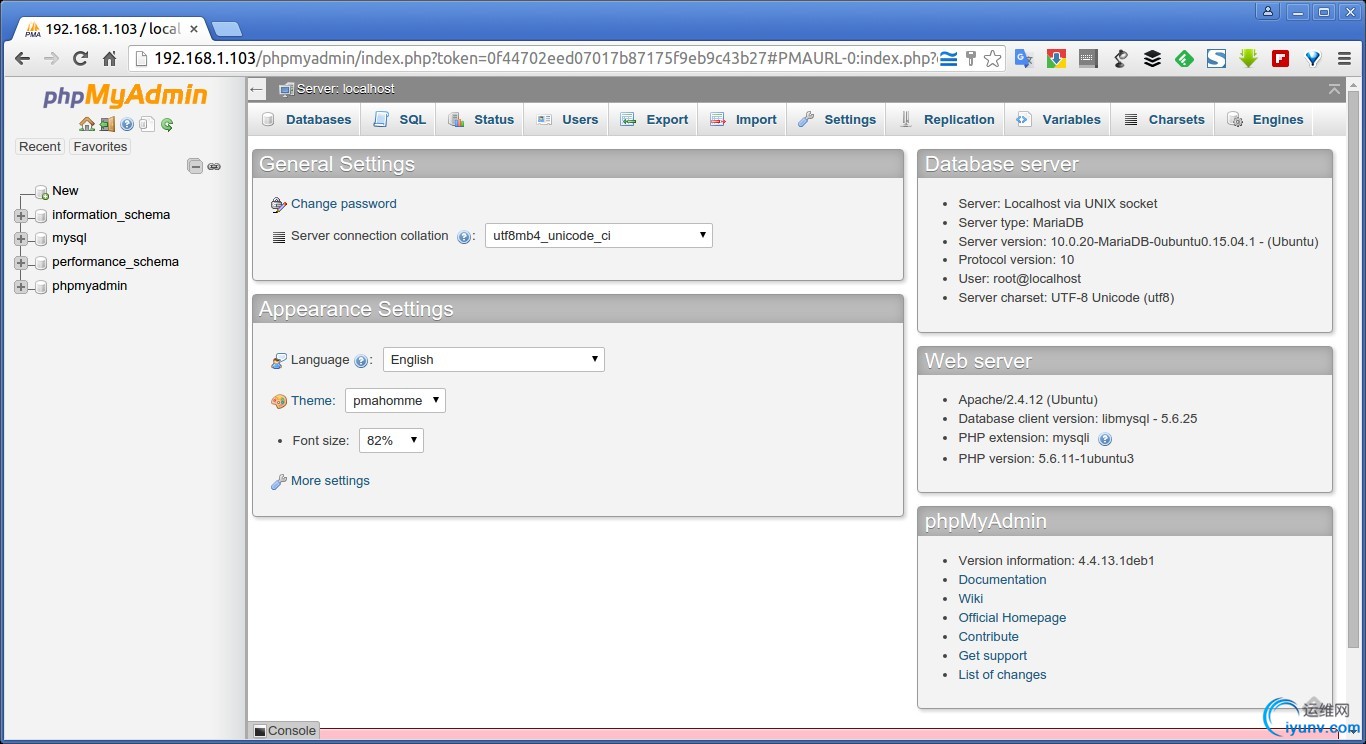The height and width of the screenshot is (744, 1366).
Task: Click the green Feedly extension icon
Action: point(1184,59)
